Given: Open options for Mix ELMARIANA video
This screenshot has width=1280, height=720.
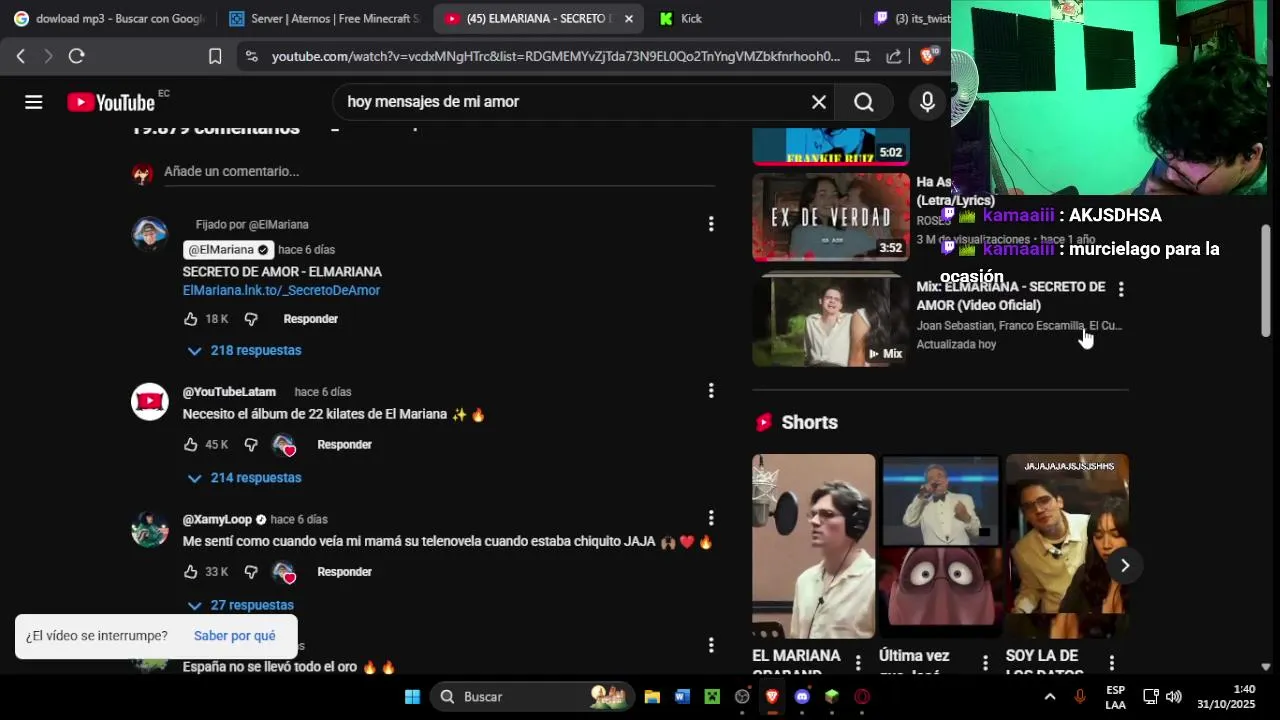Looking at the screenshot, I should tap(1121, 289).
